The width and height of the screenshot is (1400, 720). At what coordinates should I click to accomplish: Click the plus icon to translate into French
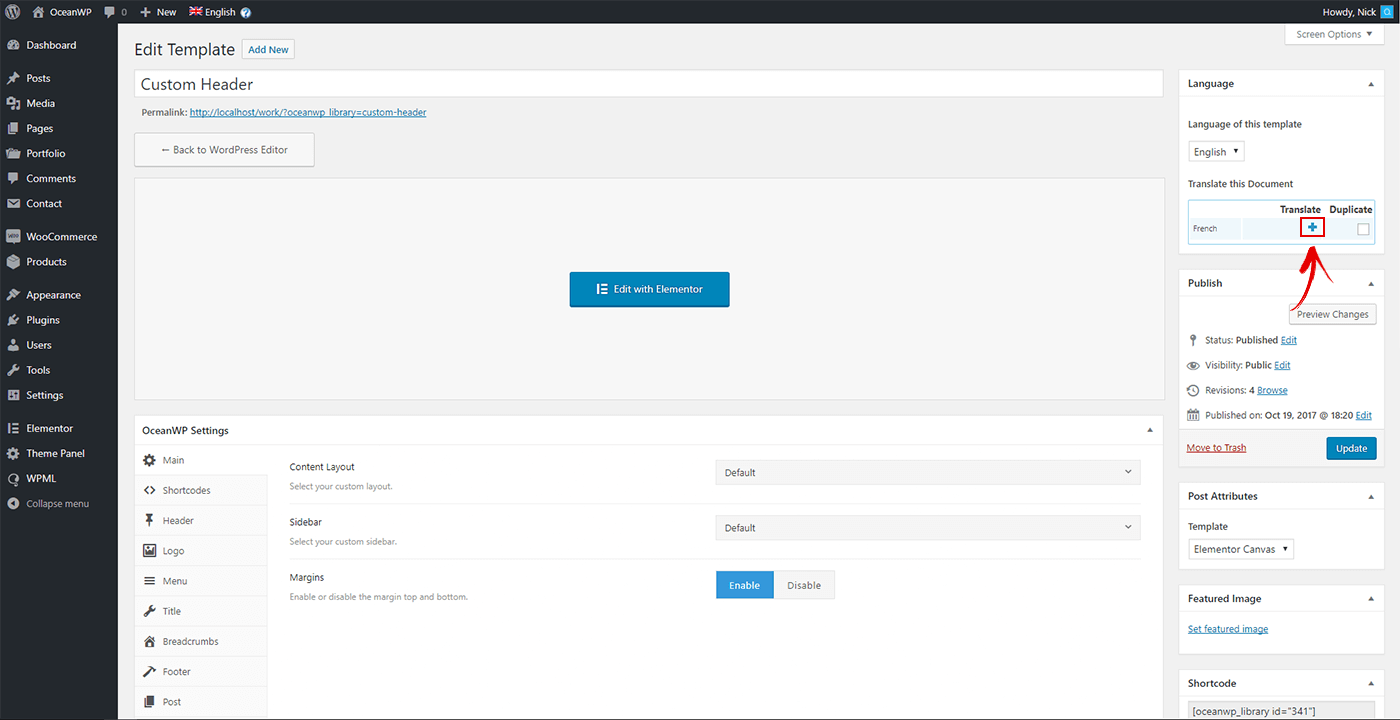[1312, 227]
